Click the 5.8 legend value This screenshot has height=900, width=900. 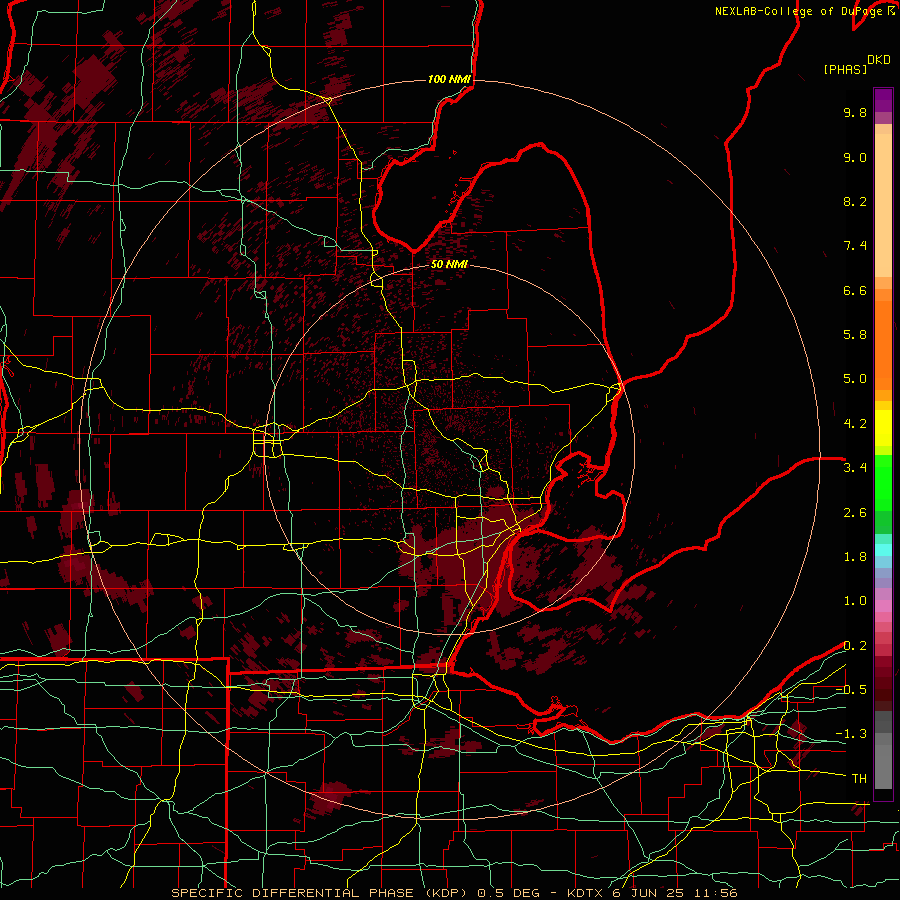(855, 335)
